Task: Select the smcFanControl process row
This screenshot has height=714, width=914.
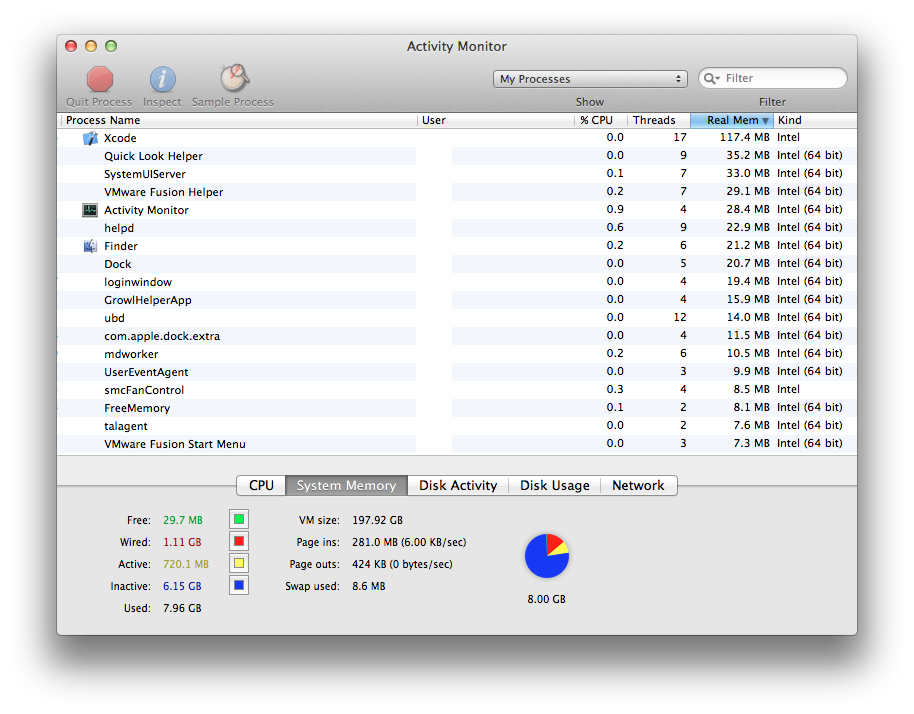Action: click(x=457, y=390)
